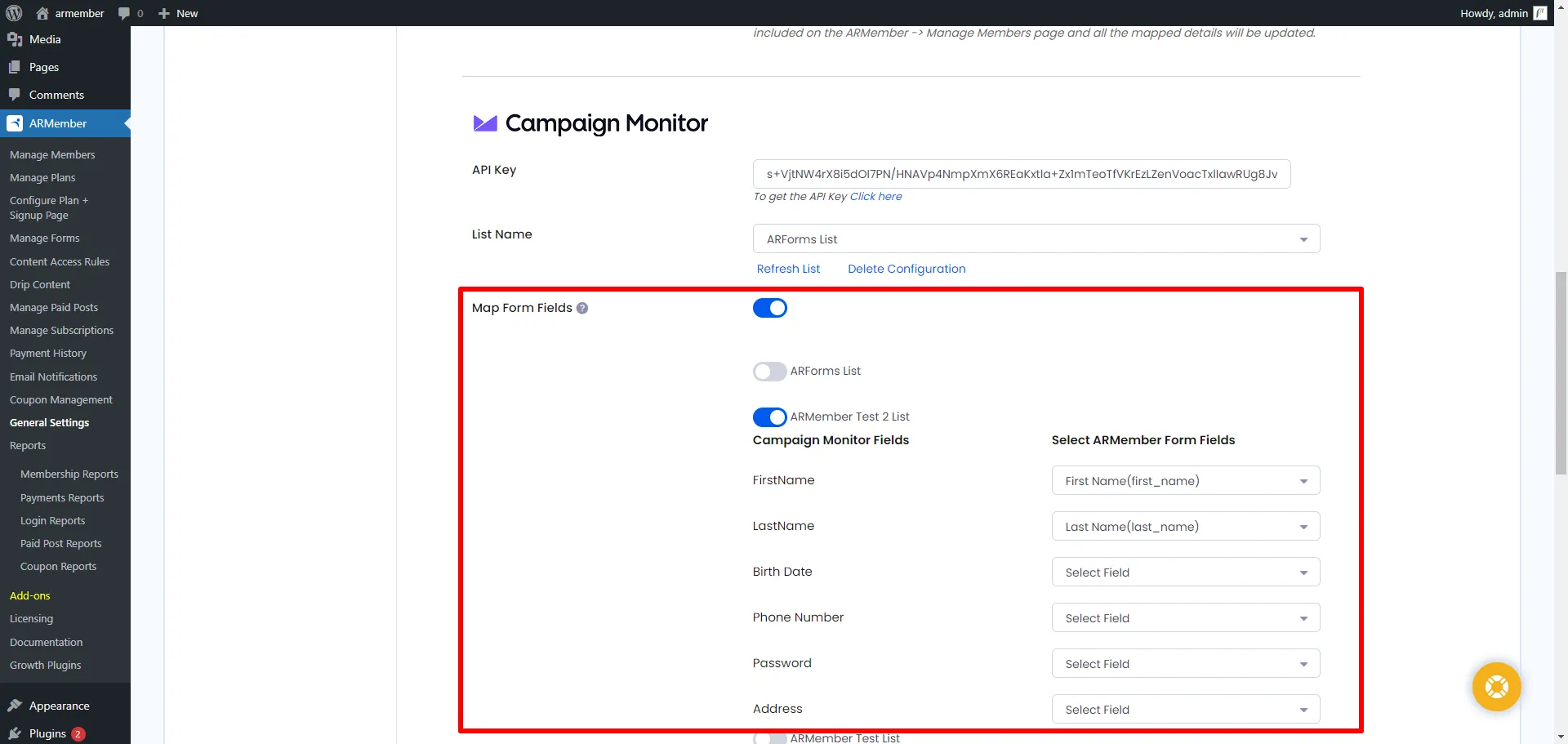
Task: Open the LastName field mapping dropdown
Action: pos(1186,527)
